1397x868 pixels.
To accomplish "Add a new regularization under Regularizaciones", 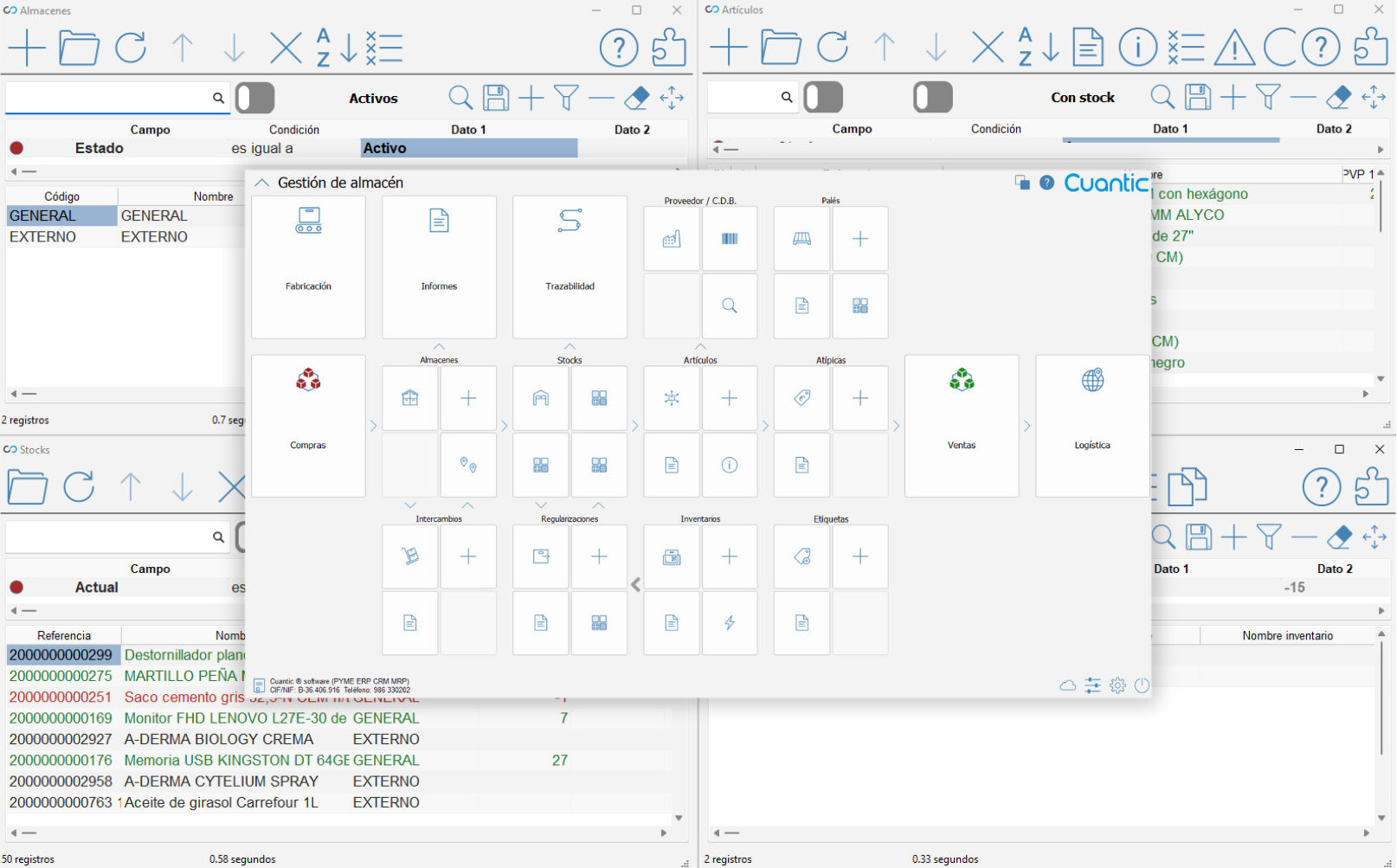I will tap(599, 556).
